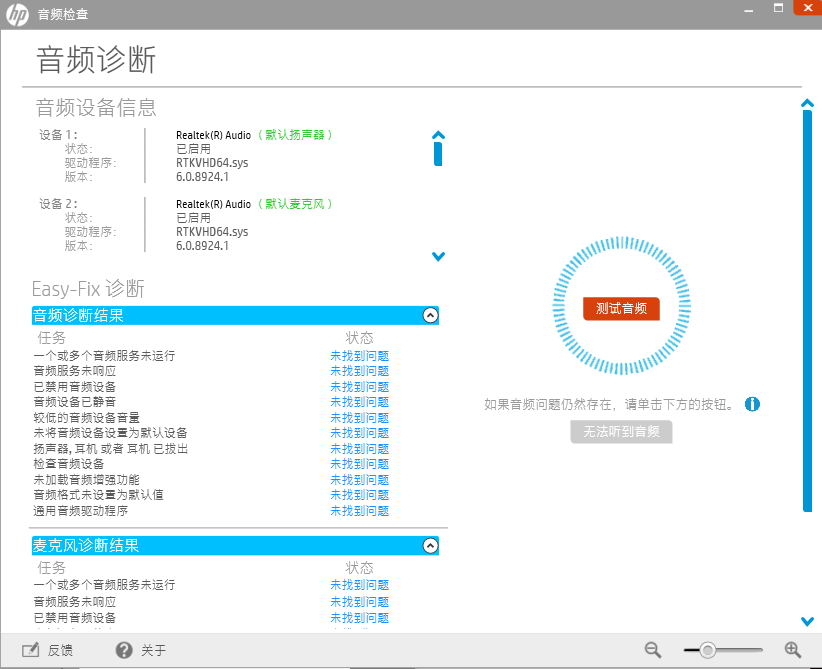
Task: Click 未找到问题 beside 音频服务未响应 under microphone results
Action: pos(359,601)
